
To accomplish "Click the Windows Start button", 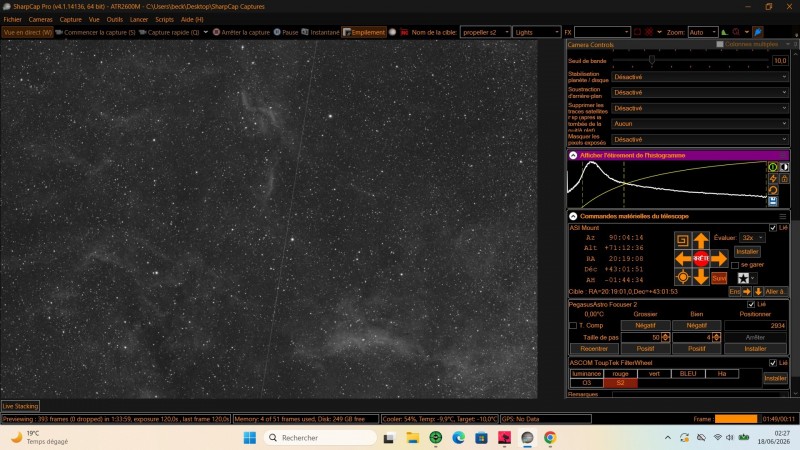I will [x=249, y=438].
